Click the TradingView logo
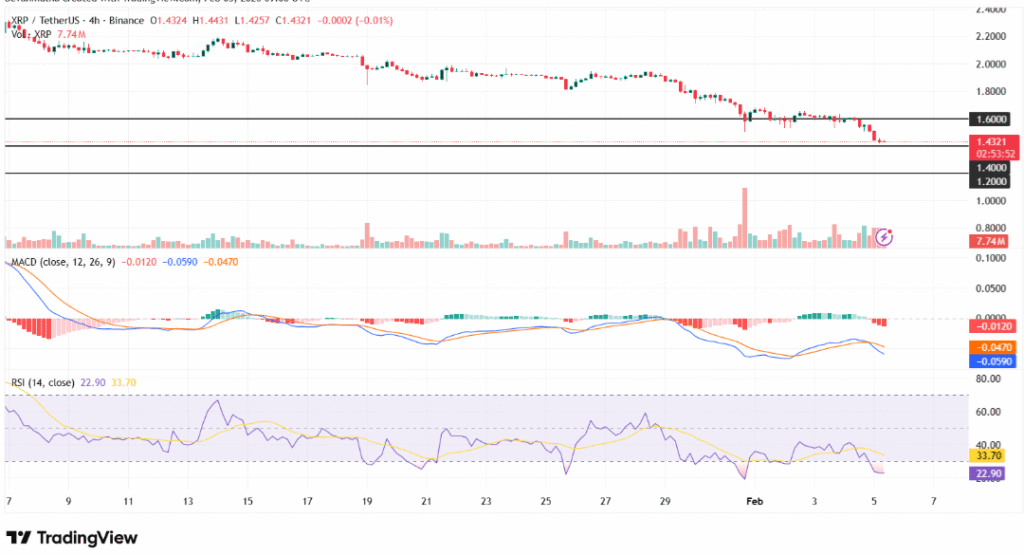Viewport: 1024px width, 555px height. (72, 537)
